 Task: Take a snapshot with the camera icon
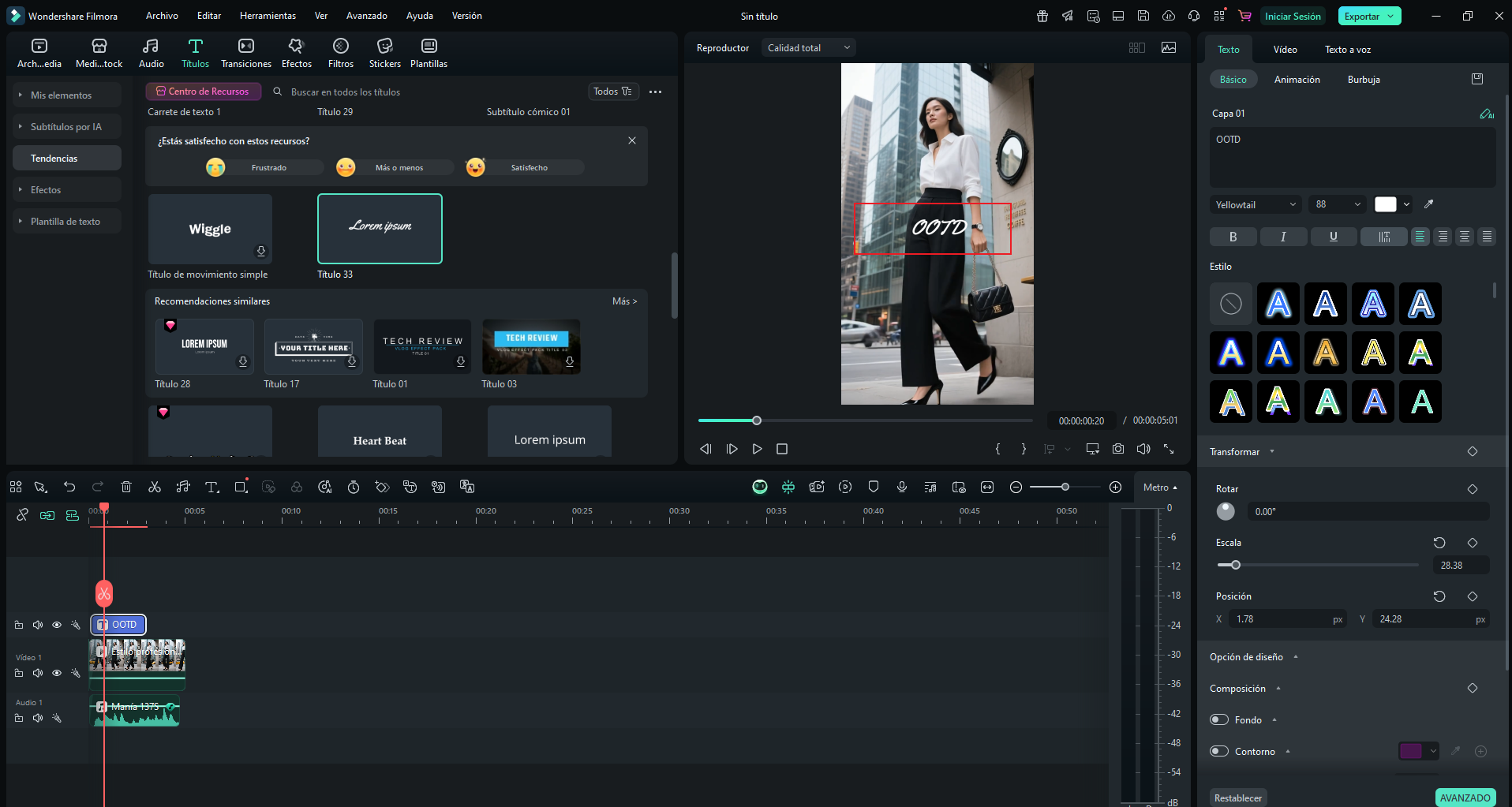pos(1118,449)
